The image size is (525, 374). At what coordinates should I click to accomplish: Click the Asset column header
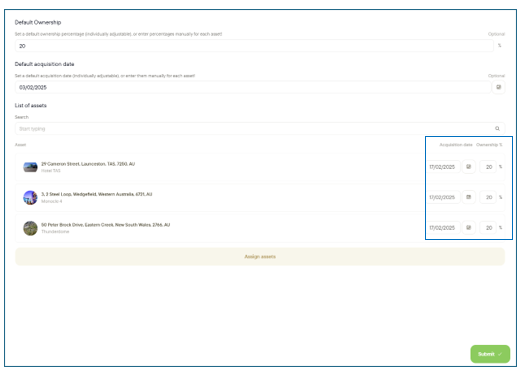point(20,145)
